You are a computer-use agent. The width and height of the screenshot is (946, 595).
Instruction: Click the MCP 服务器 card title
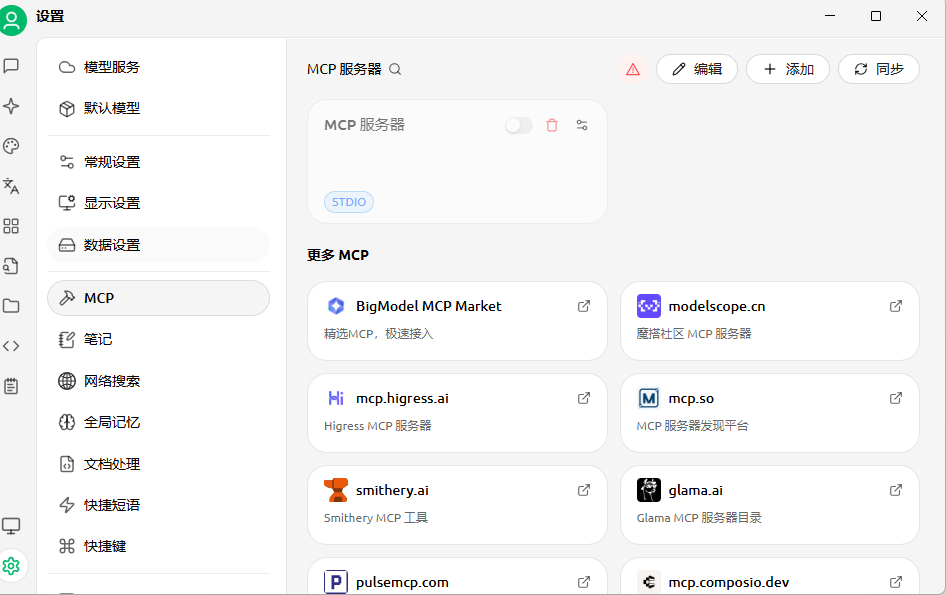pyautogui.click(x=364, y=125)
